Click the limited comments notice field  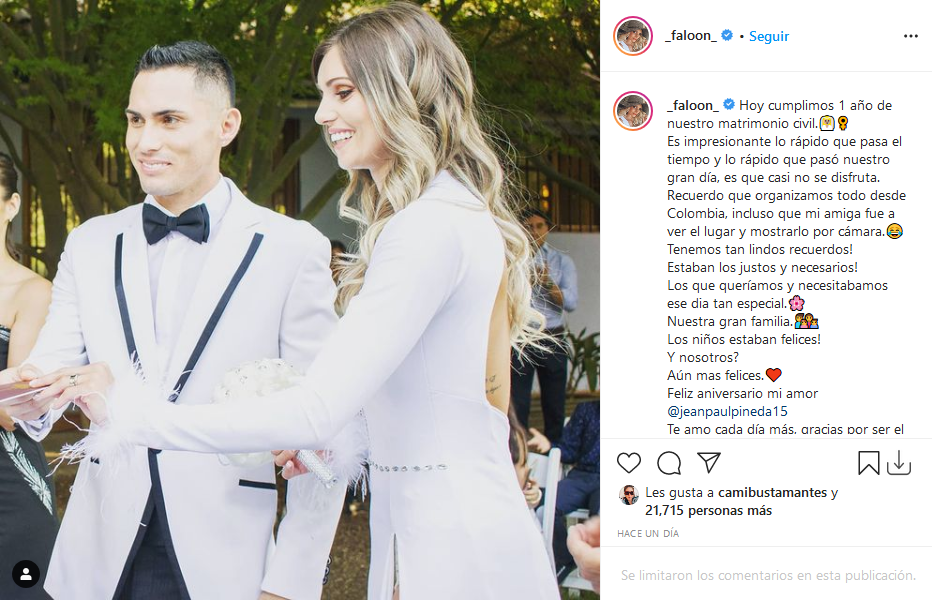(x=767, y=575)
